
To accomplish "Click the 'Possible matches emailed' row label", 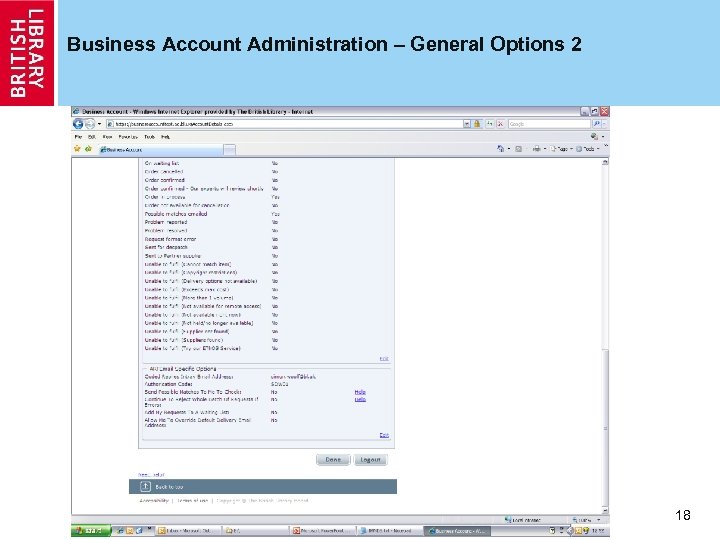I will click(x=176, y=214).
